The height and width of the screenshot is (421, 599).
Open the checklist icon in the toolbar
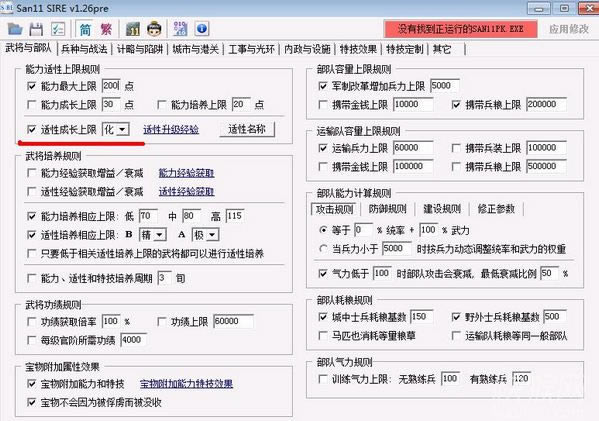coord(58,29)
